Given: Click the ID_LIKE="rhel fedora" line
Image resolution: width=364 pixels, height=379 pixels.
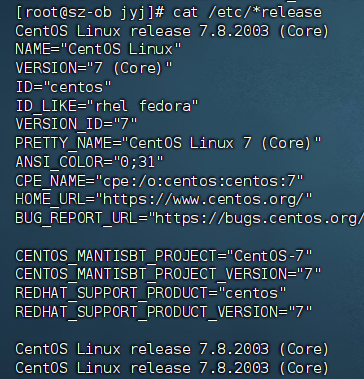Looking at the screenshot, I should pos(107,106).
